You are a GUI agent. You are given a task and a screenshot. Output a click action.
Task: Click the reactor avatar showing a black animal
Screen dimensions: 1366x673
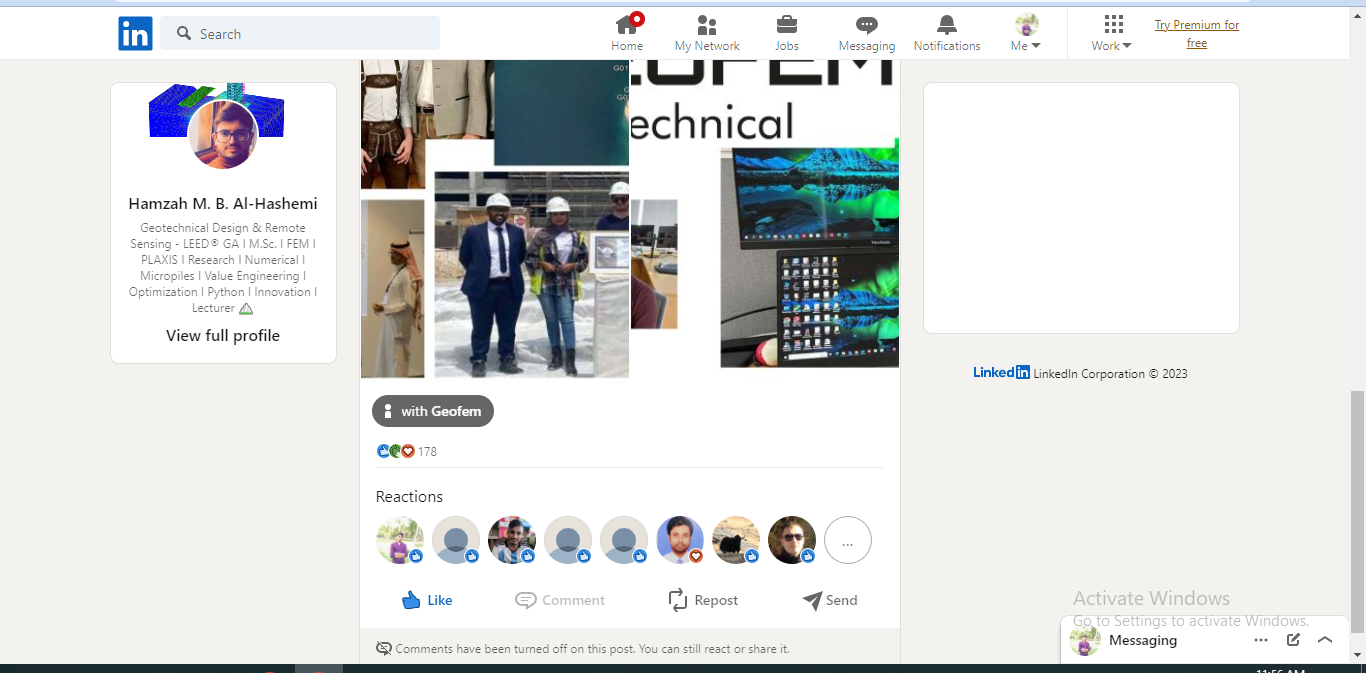[736, 540]
